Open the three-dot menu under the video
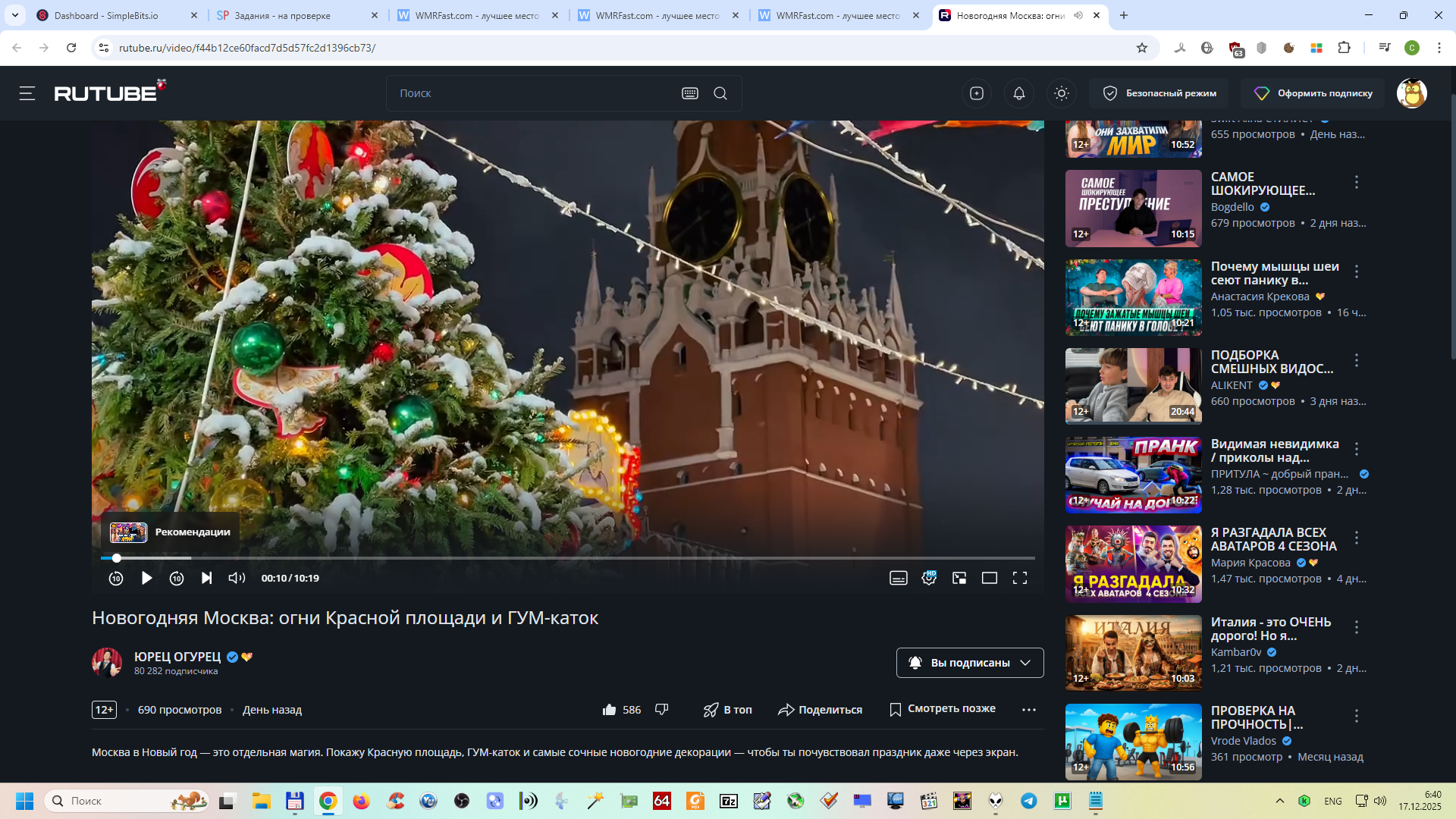This screenshot has height=819, width=1456. coord(1029,710)
